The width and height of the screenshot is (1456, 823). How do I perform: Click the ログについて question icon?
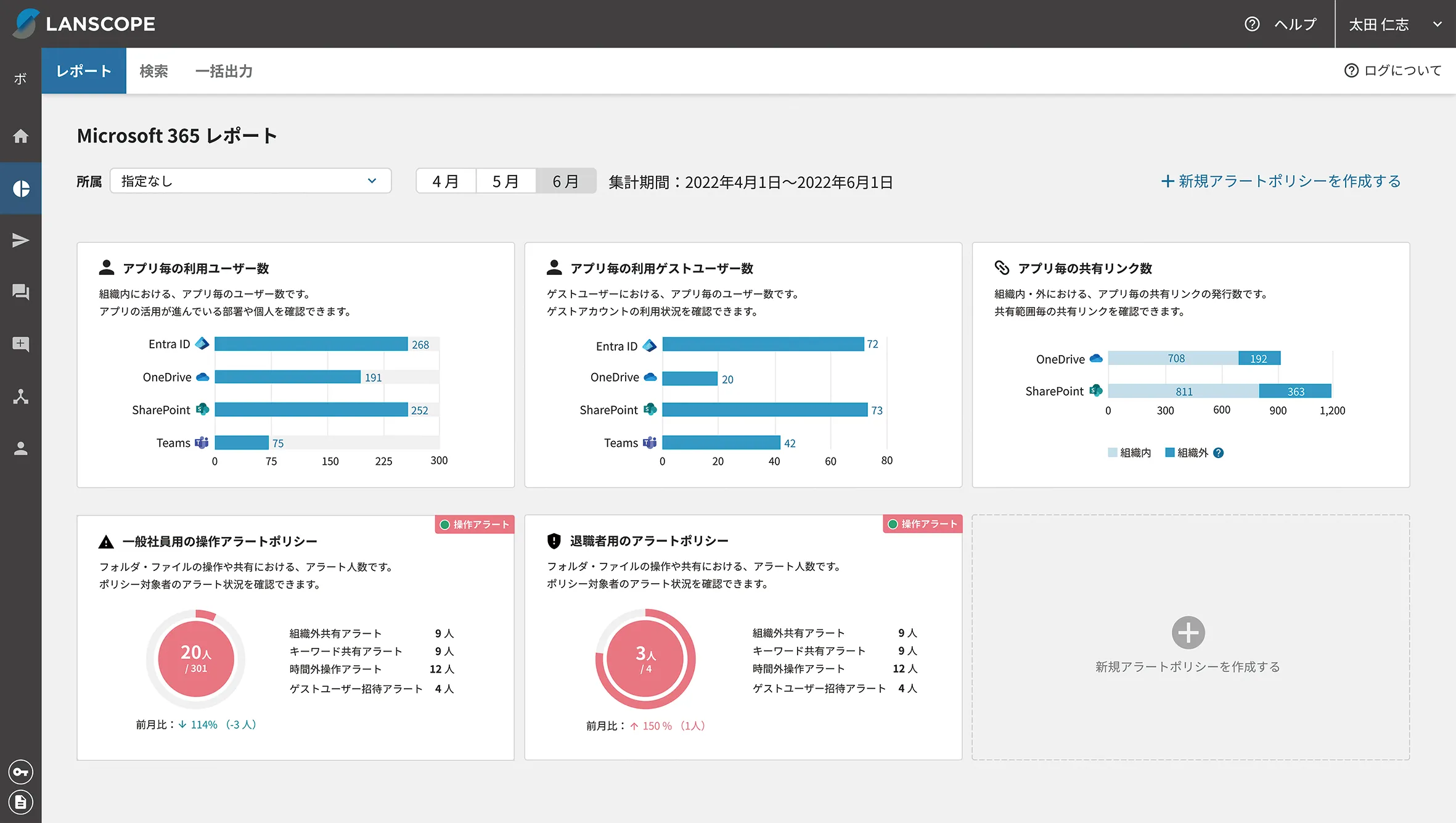[1351, 70]
